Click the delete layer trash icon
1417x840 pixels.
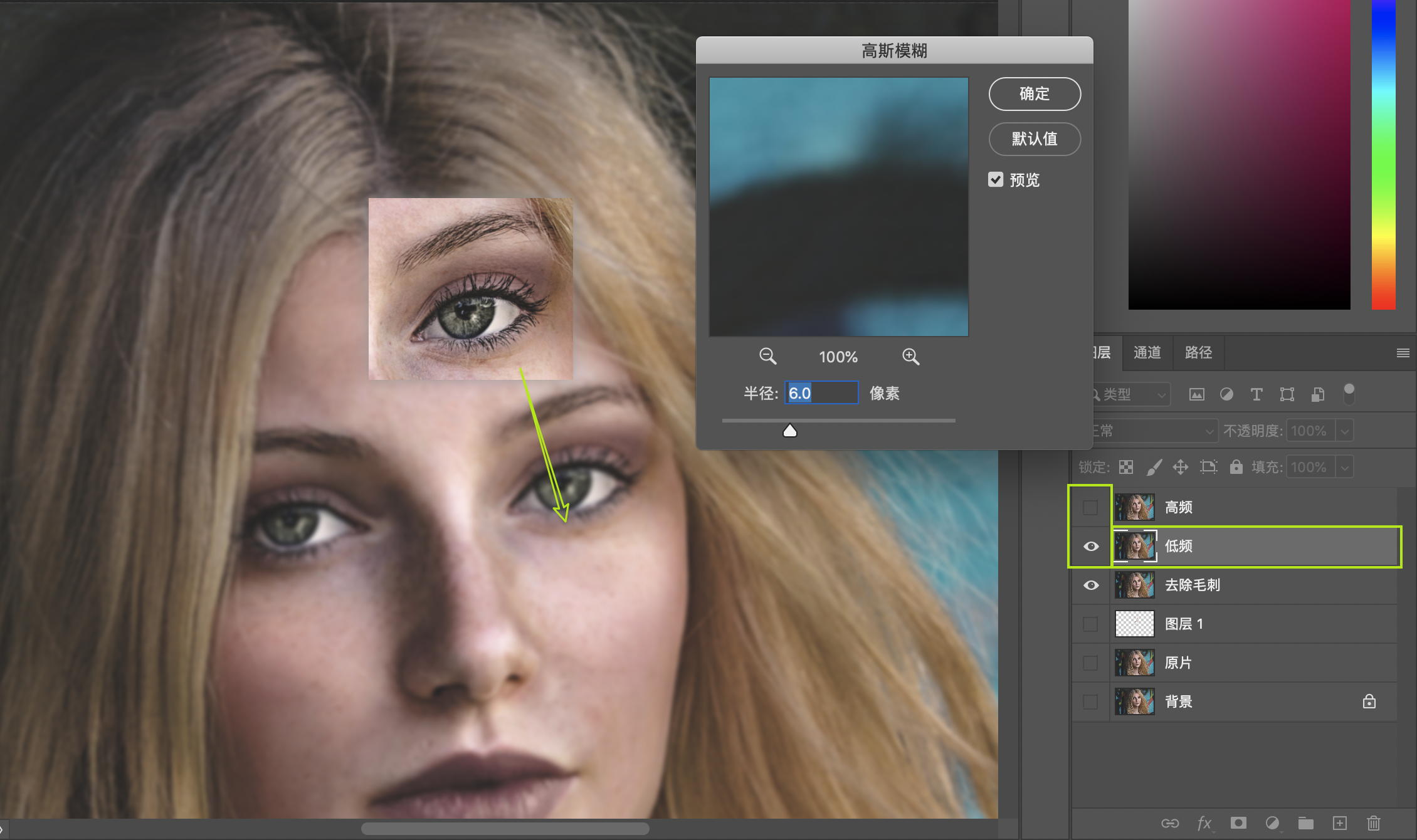(x=1373, y=823)
